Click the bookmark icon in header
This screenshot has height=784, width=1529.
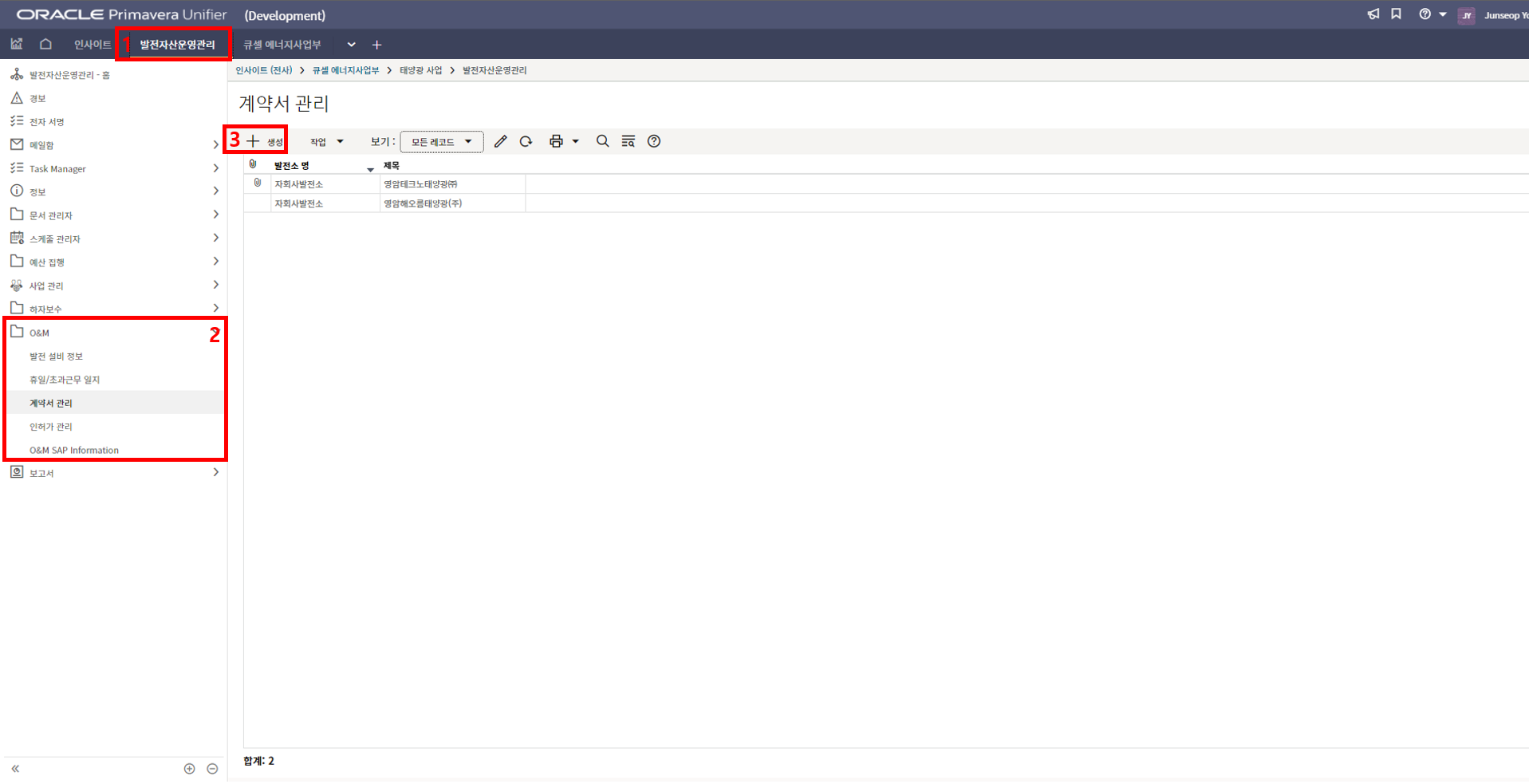point(1396,14)
